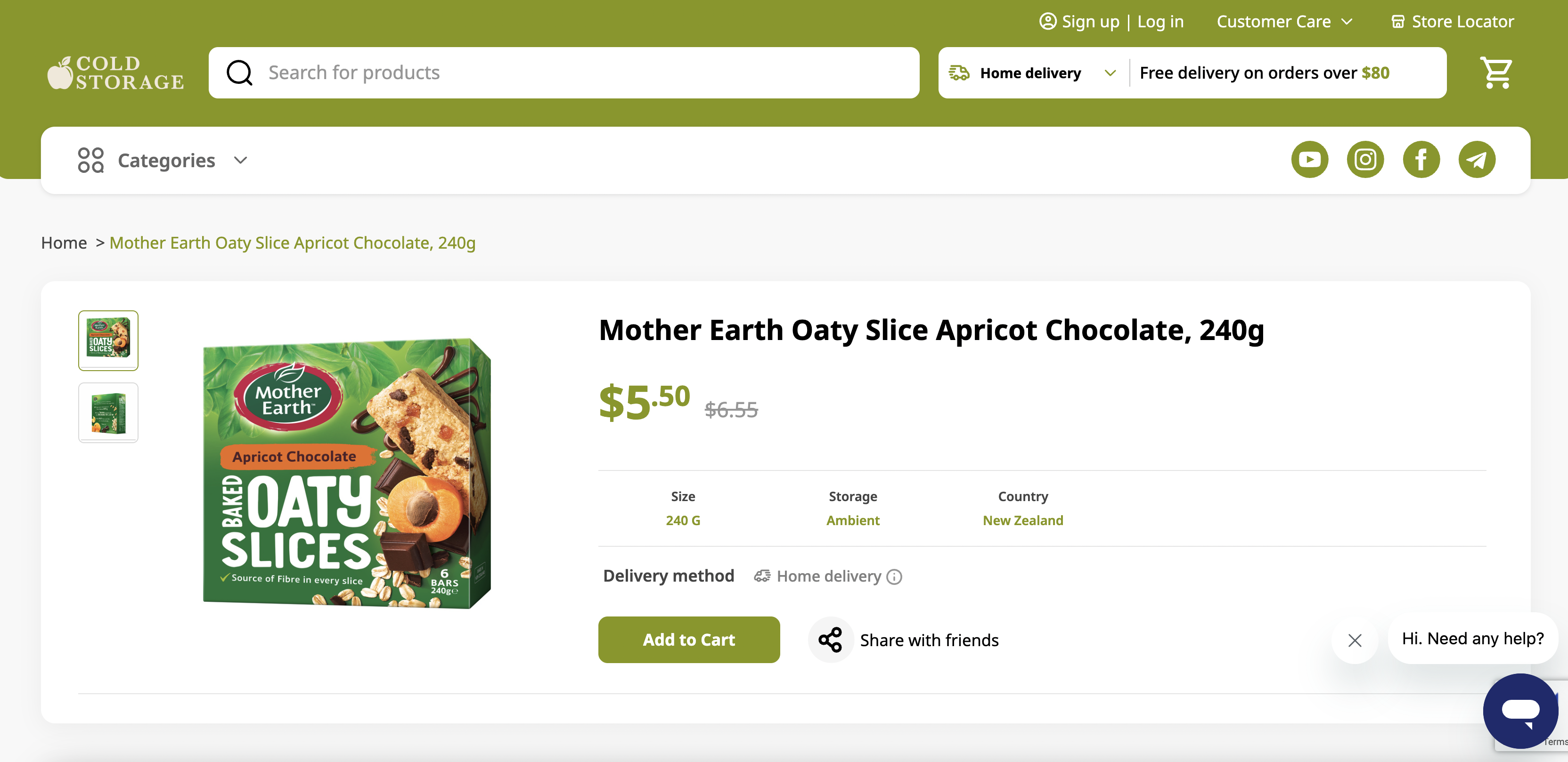This screenshot has width=1568, height=762.
Task: Open the chat support bubble
Action: pos(1520,710)
